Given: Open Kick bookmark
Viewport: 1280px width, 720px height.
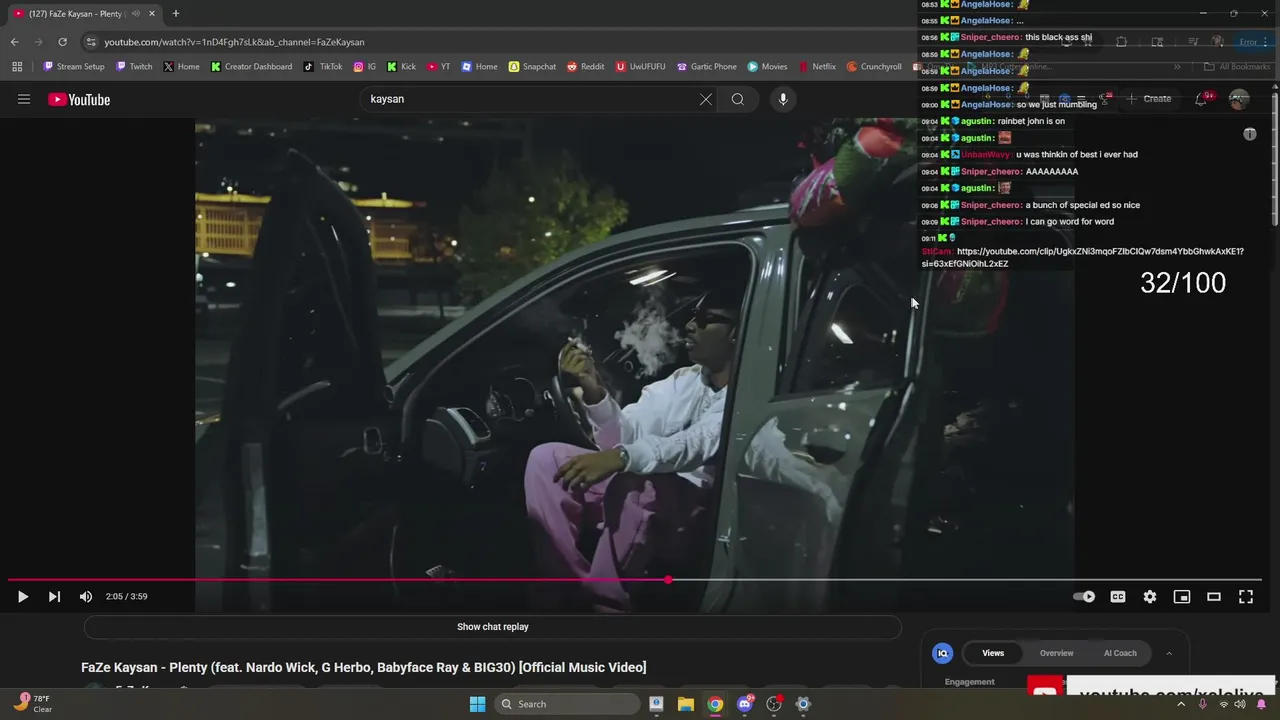Looking at the screenshot, I should coord(401,67).
